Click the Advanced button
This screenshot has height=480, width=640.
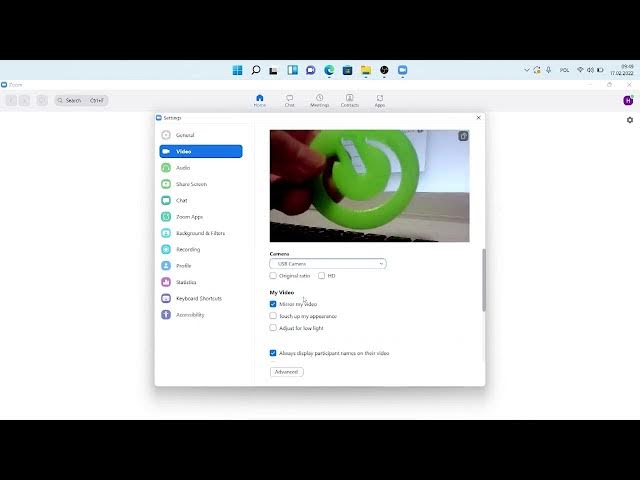pyautogui.click(x=286, y=372)
